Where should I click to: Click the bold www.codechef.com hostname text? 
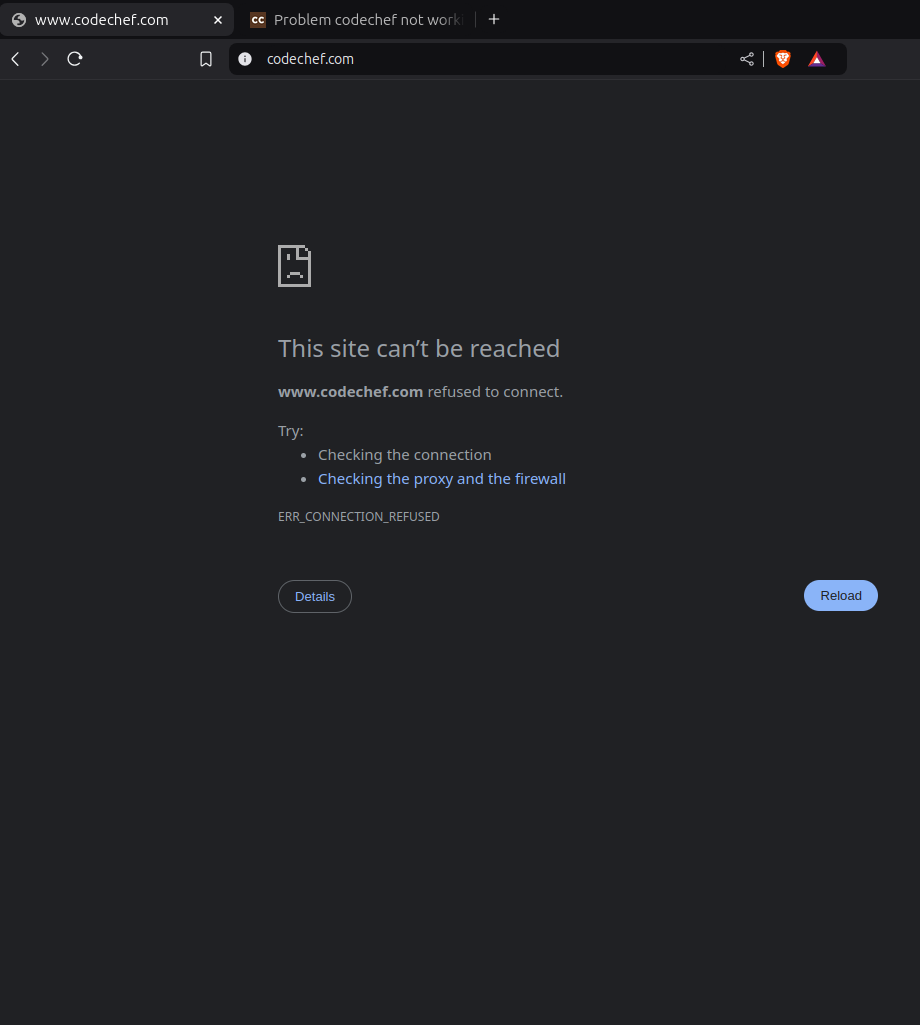pyautogui.click(x=350, y=392)
